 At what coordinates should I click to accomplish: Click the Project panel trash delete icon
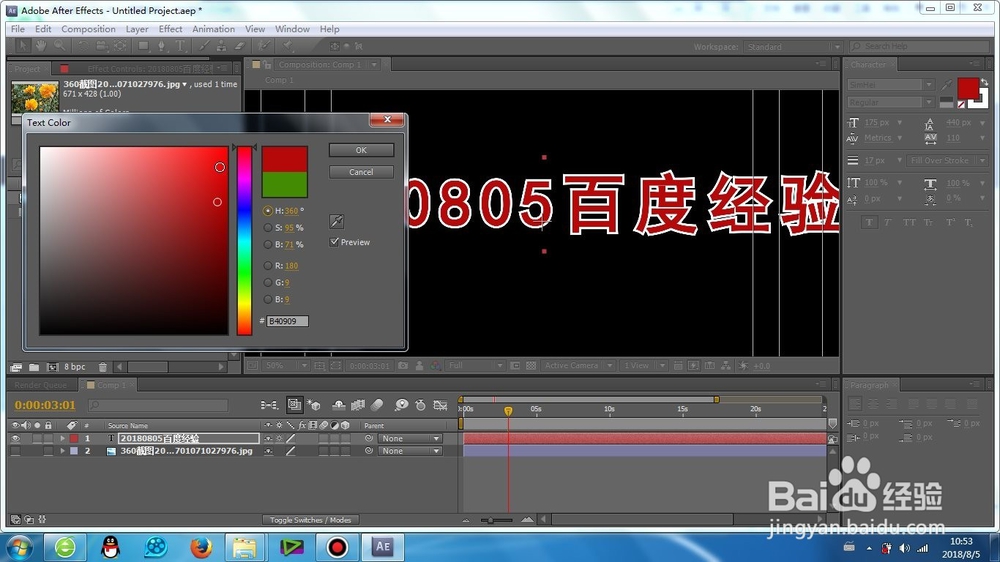pos(103,367)
